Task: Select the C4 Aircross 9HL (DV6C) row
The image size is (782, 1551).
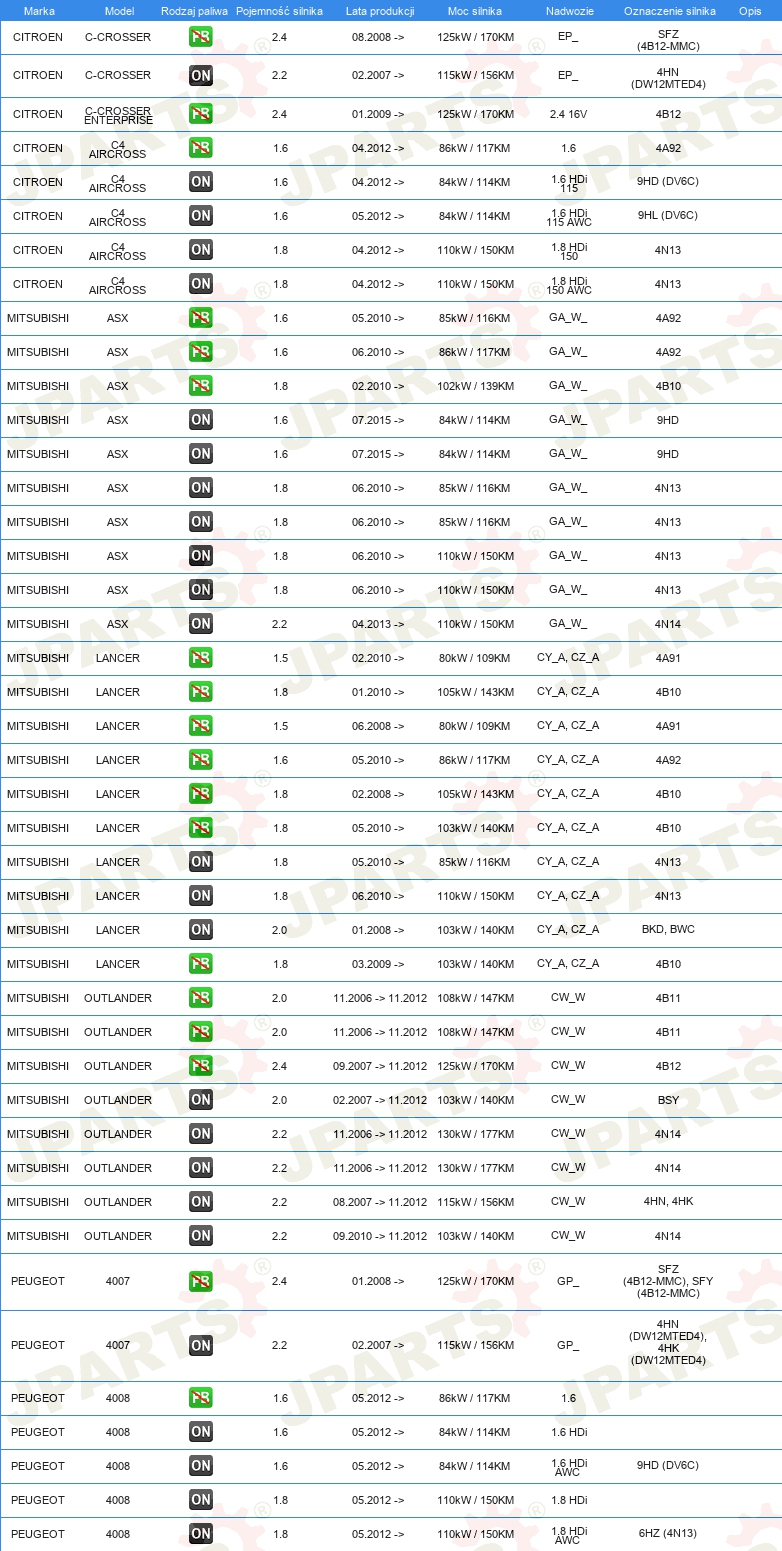Action: click(391, 216)
